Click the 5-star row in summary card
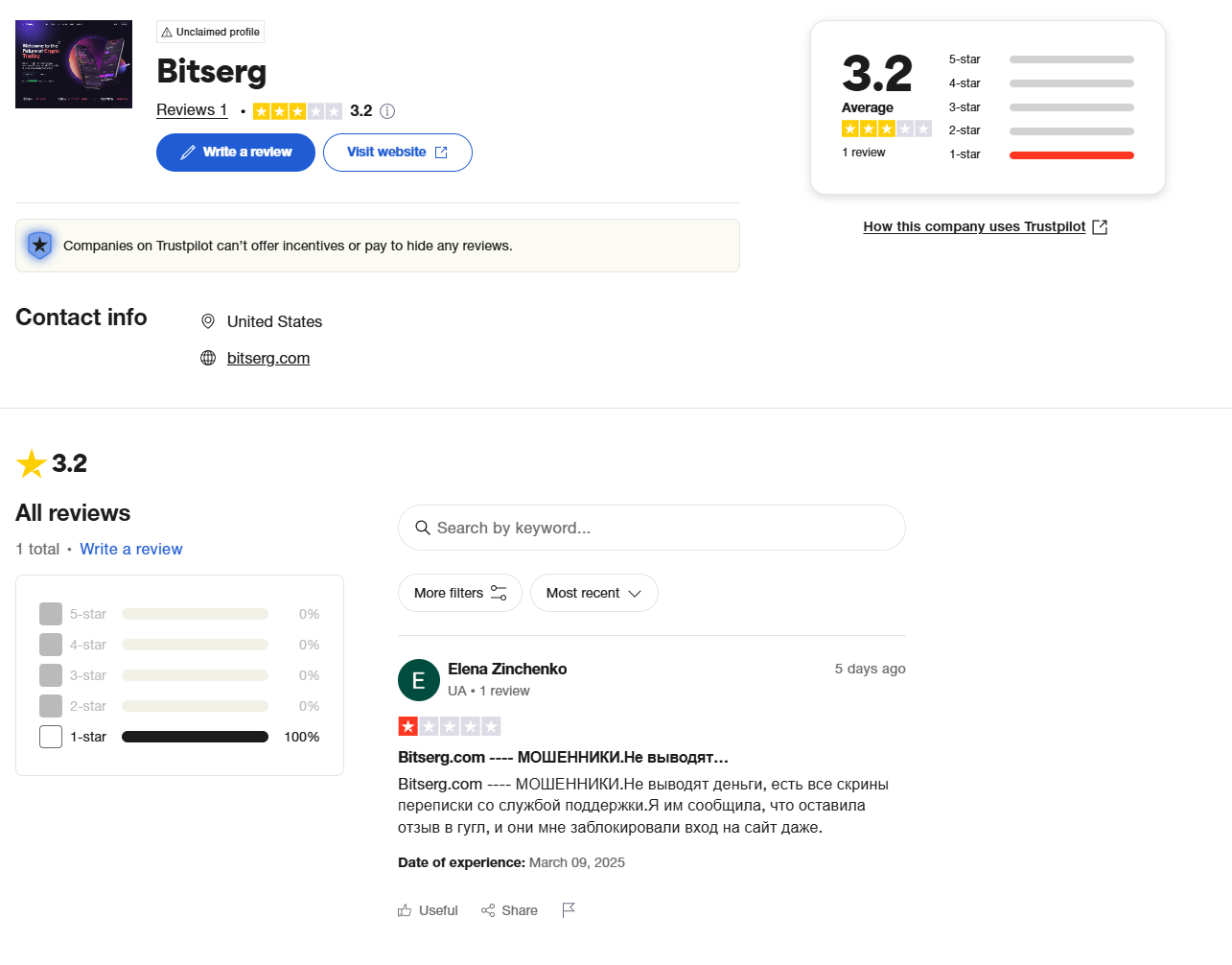 tap(1041, 59)
